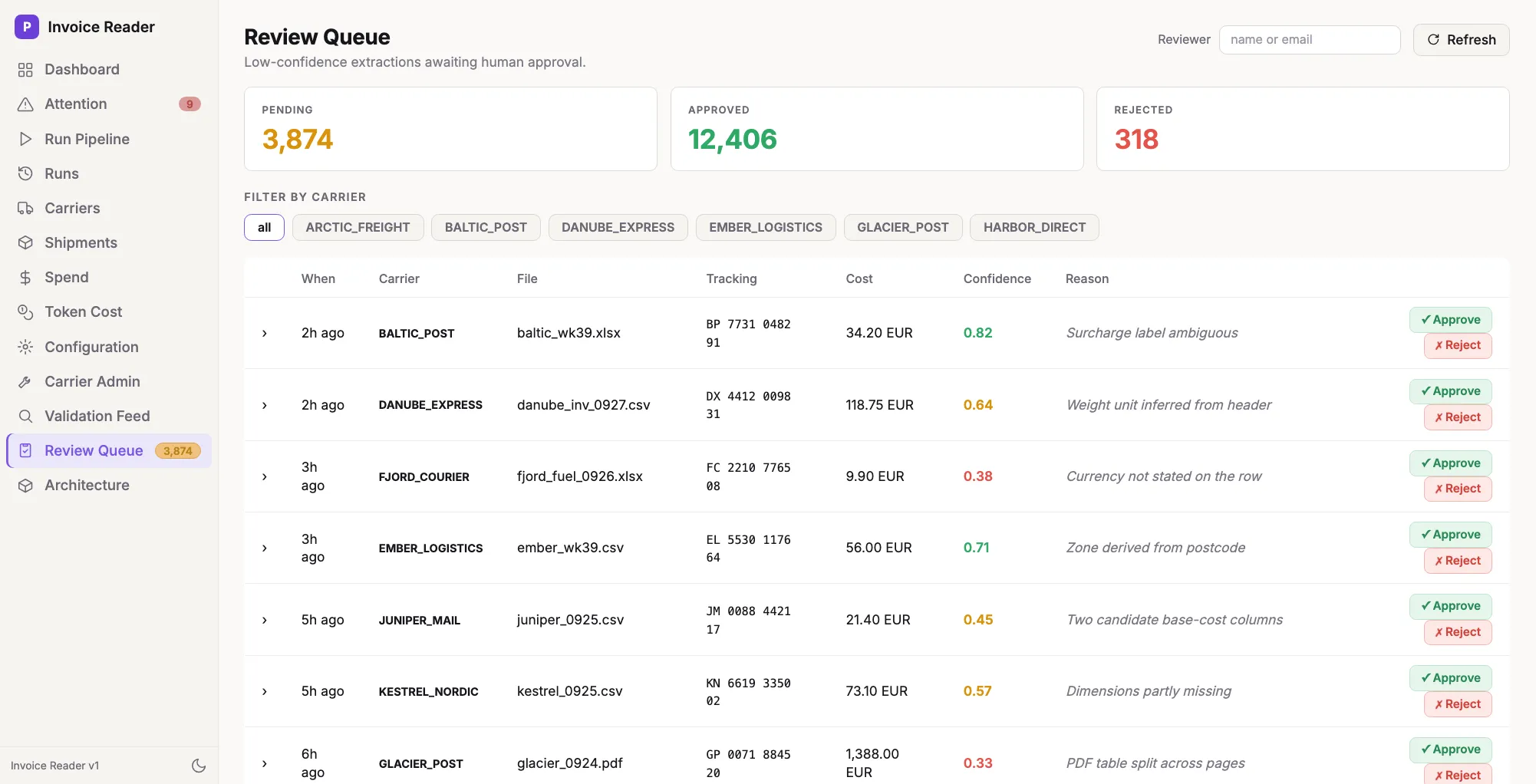Click the Review Queue clipboard icon
This screenshot has width=1536, height=784.
point(25,450)
